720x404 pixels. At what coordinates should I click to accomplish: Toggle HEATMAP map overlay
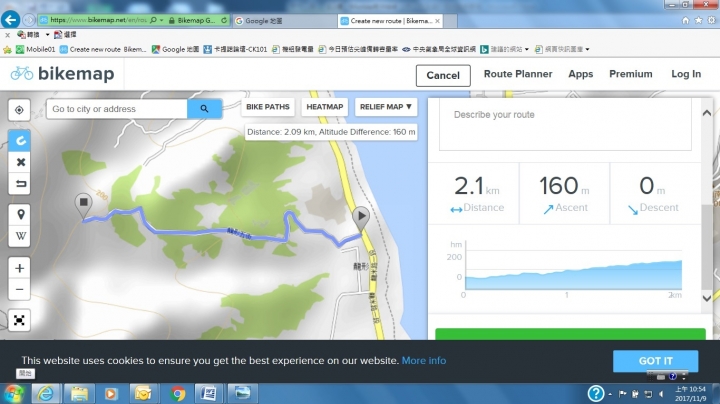(325, 107)
